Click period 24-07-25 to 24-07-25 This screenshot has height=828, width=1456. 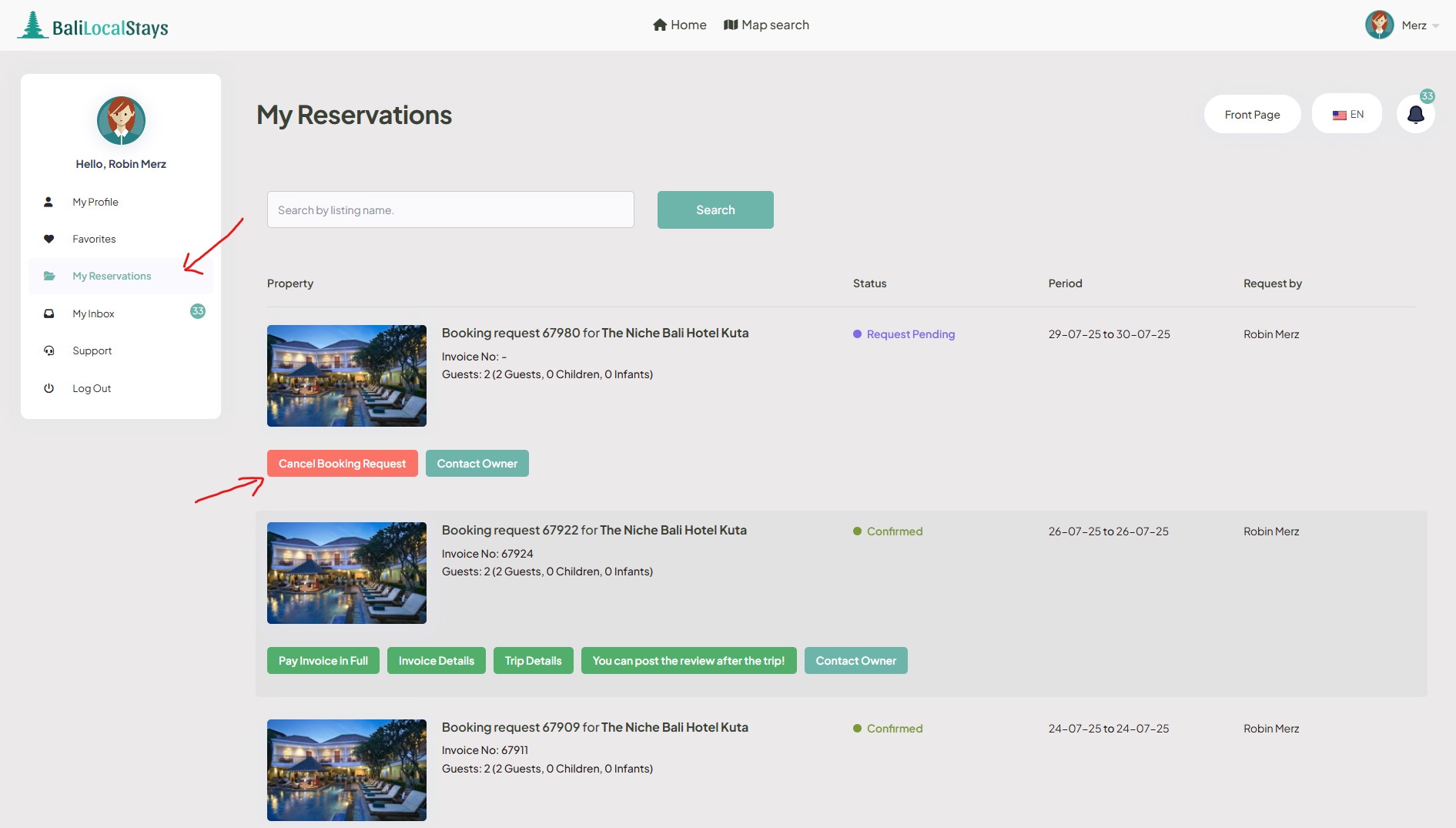tap(1108, 729)
